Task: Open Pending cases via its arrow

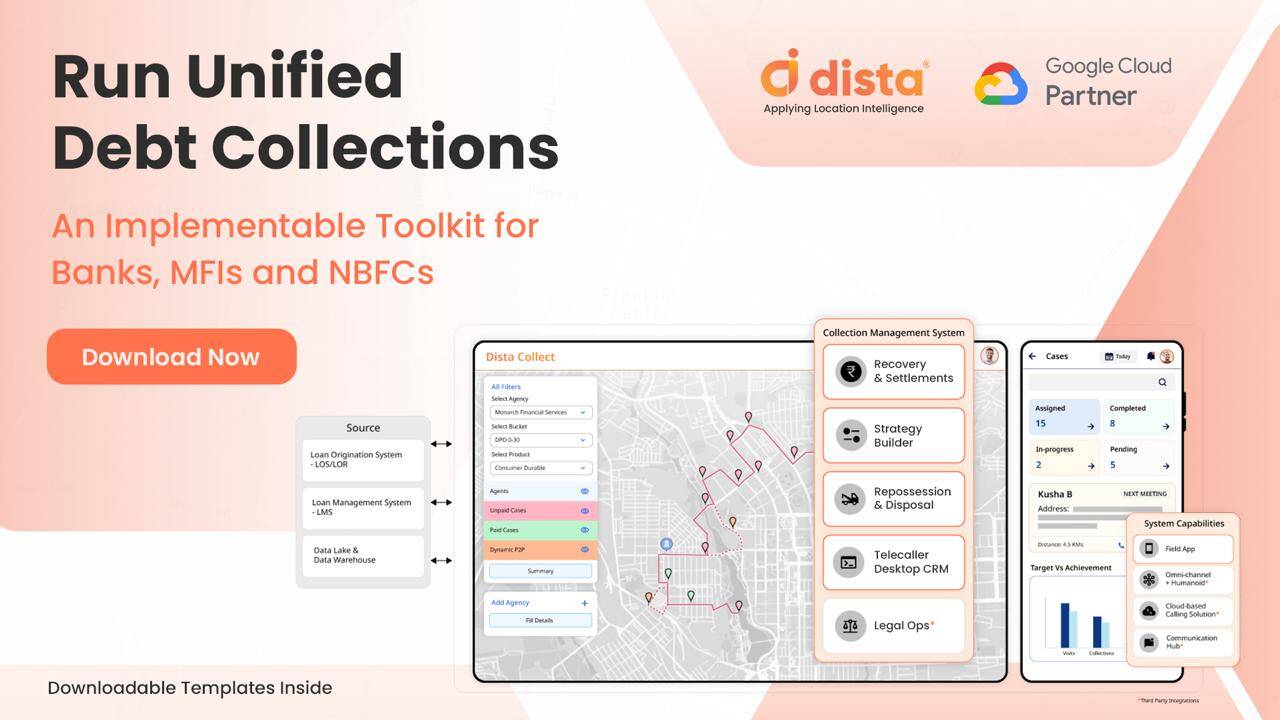Action: (1166, 466)
